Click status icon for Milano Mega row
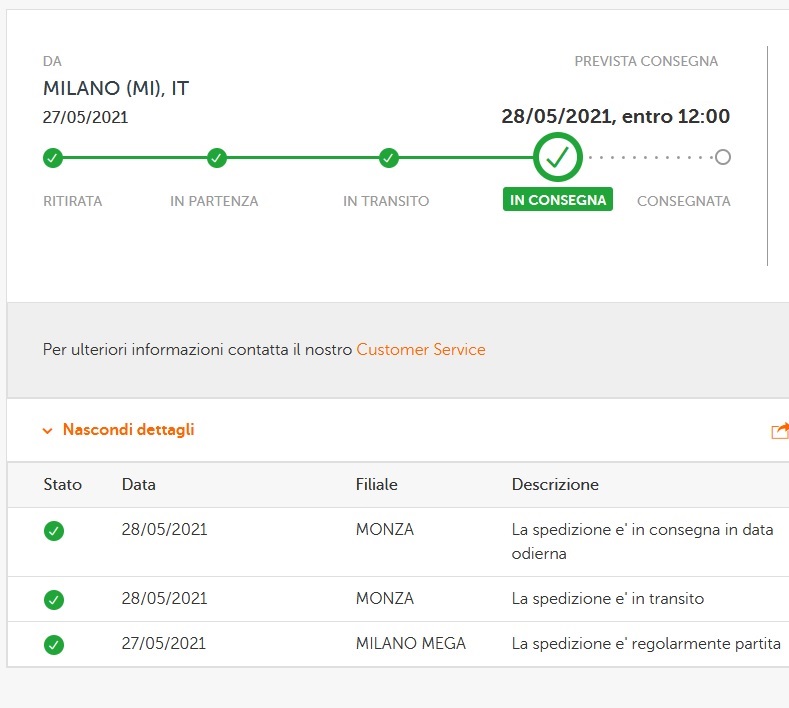Image resolution: width=789 pixels, height=708 pixels. click(x=54, y=645)
